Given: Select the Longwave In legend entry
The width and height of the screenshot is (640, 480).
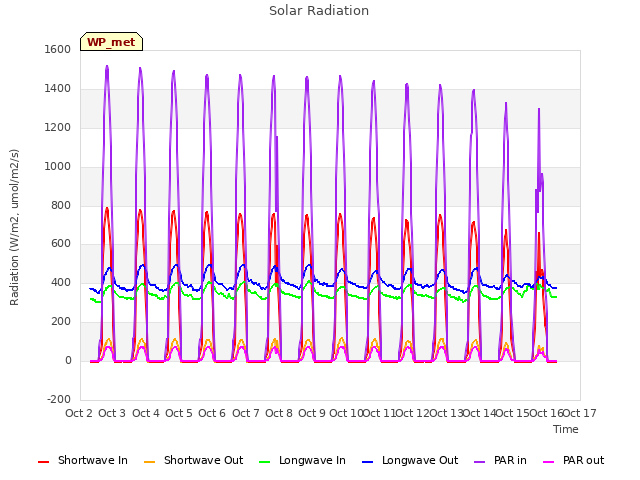Looking at the screenshot, I should (x=302, y=460).
